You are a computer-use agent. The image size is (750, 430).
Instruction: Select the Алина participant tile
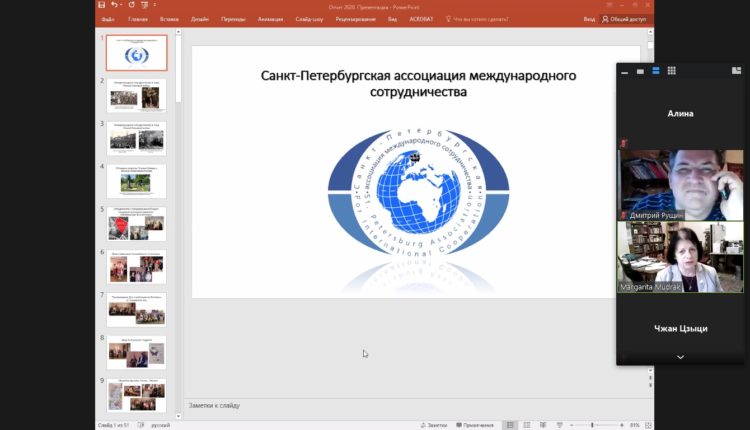(x=680, y=114)
